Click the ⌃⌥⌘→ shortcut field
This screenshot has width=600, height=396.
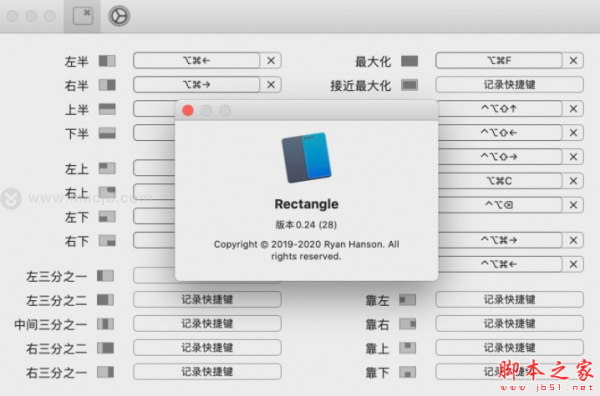(x=500, y=240)
